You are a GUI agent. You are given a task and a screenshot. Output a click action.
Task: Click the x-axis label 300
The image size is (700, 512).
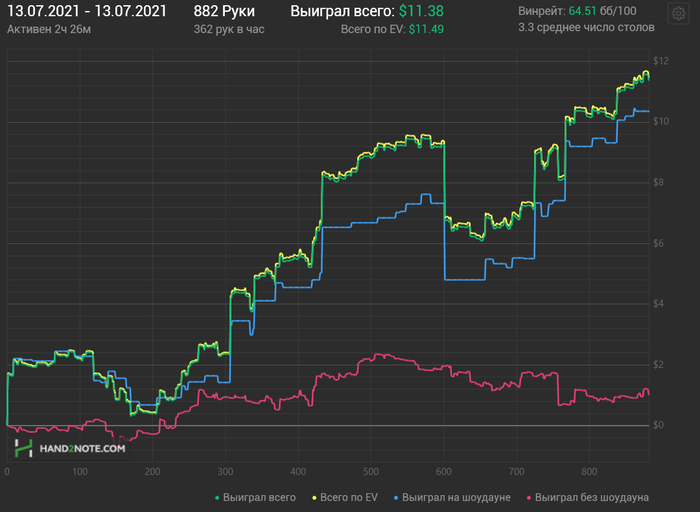[225, 472]
